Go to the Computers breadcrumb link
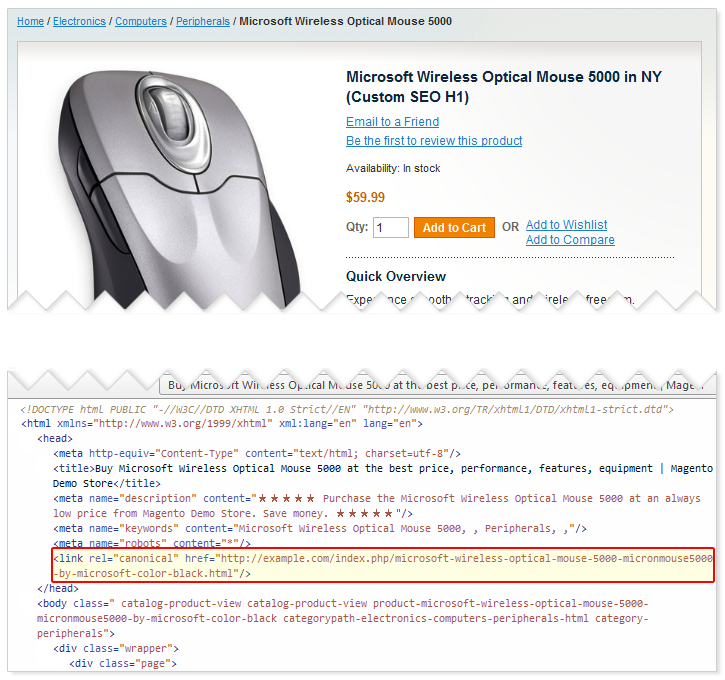Viewport: 725px width, 680px height. (x=141, y=21)
